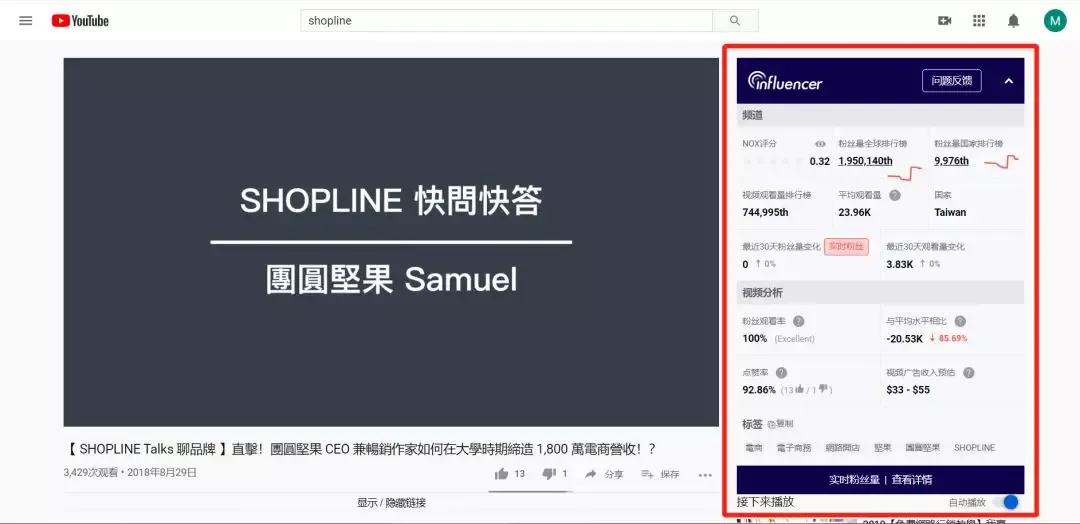Toggle the 自动播放 autoplay switch
1080x524 pixels.
1008,502
